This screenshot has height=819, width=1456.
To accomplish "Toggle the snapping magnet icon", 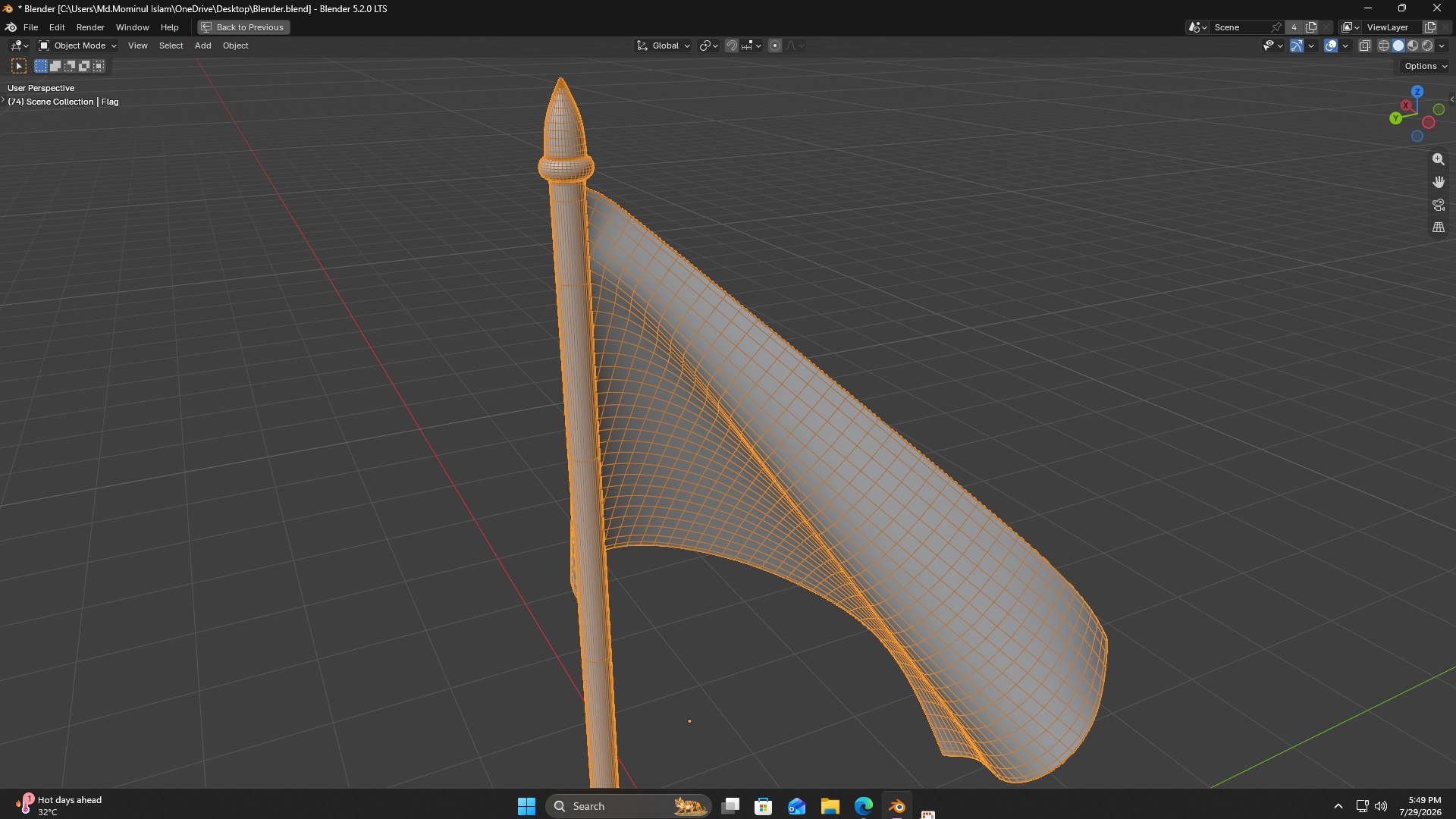I will [731, 45].
